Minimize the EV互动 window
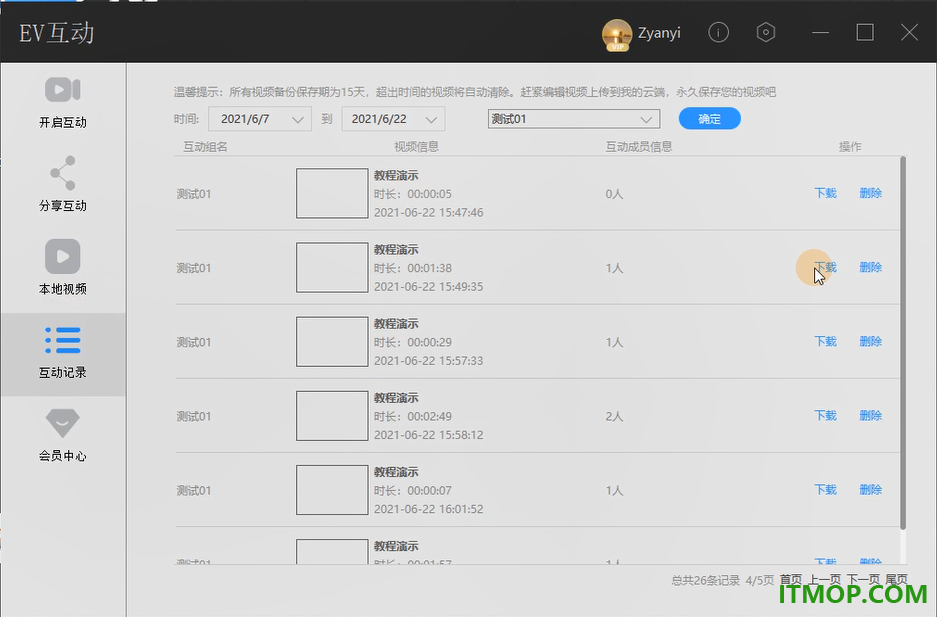937x617 pixels. pos(820,32)
